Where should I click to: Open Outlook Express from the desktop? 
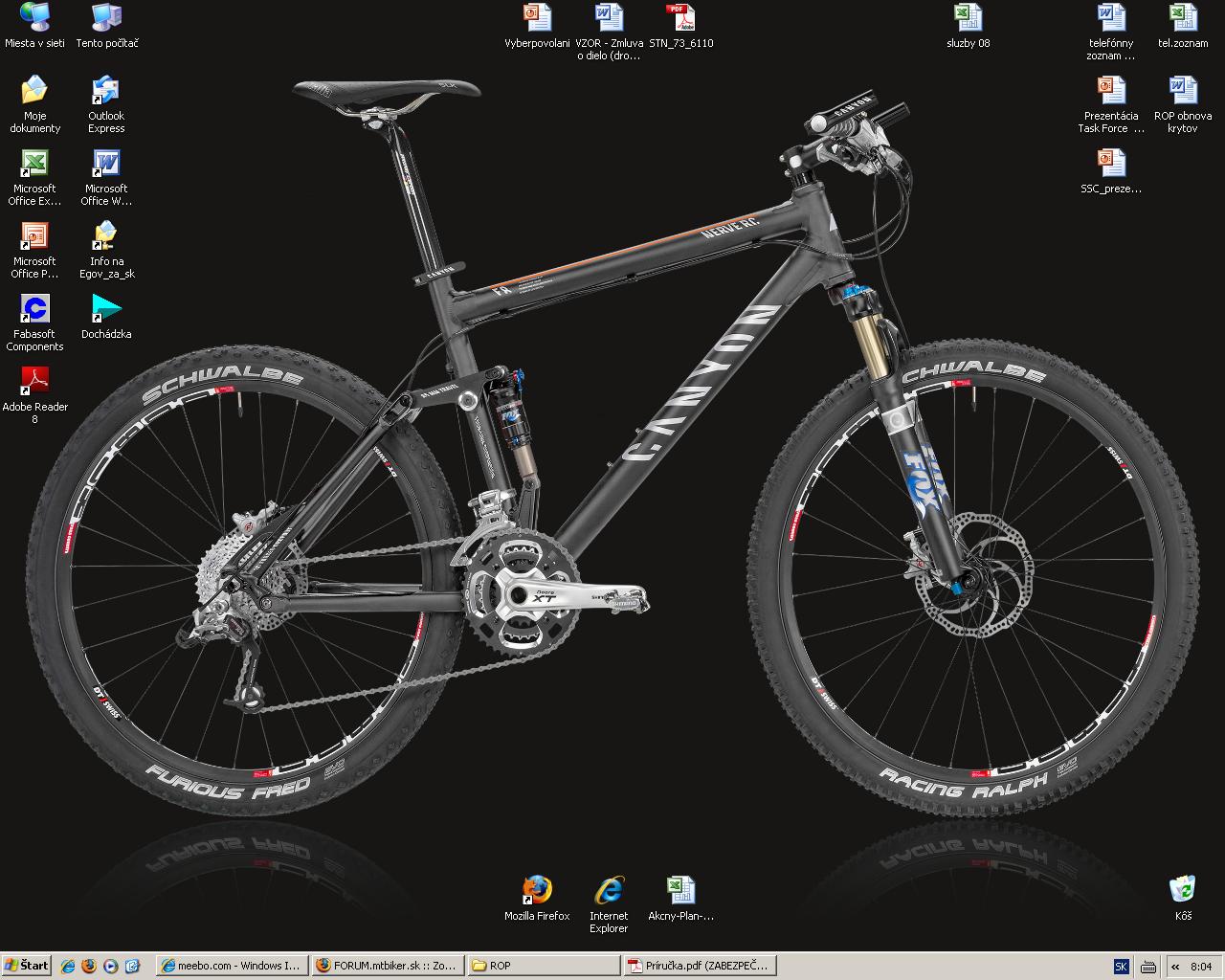106,91
